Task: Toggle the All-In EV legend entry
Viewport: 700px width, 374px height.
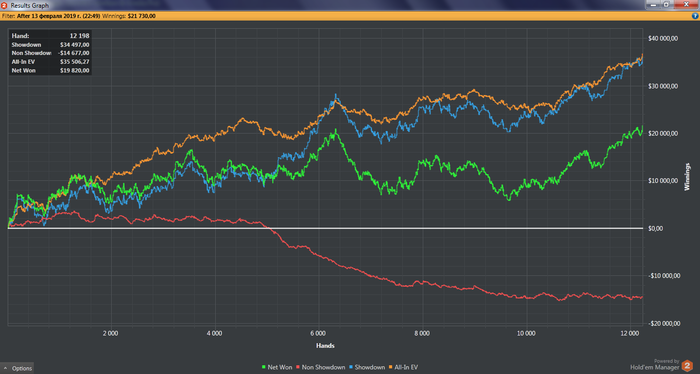Action: tap(404, 367)
